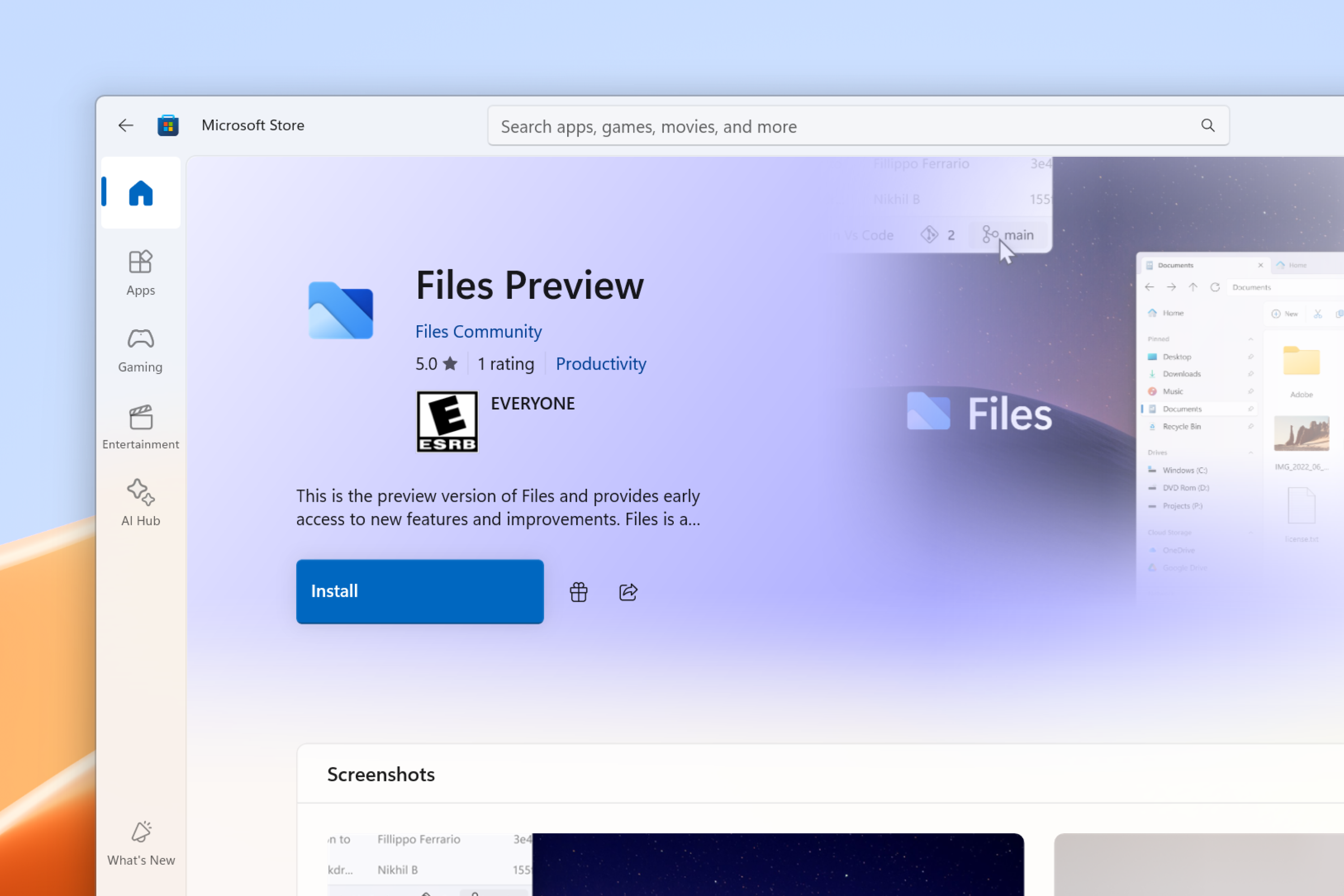Open the Apps section

(140, 273)
